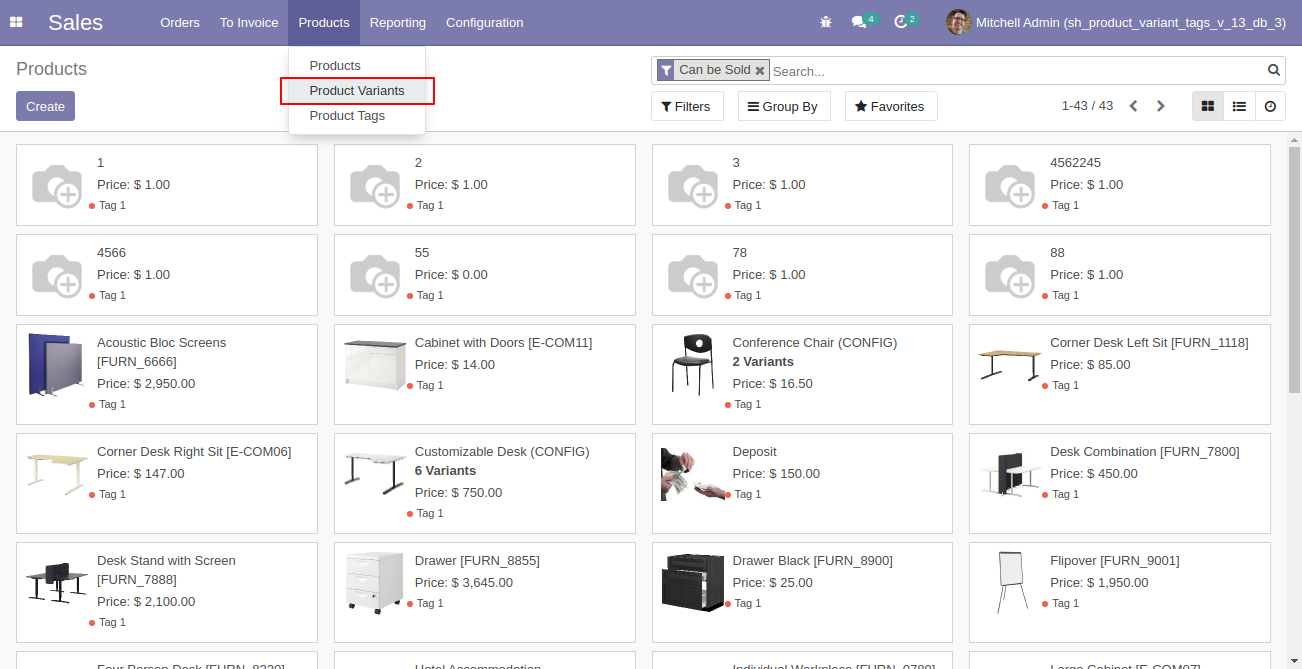Viewport: 1302px width, 669px height.
Task: Go to next page arrow
Action: click(x=1160, y=106)
